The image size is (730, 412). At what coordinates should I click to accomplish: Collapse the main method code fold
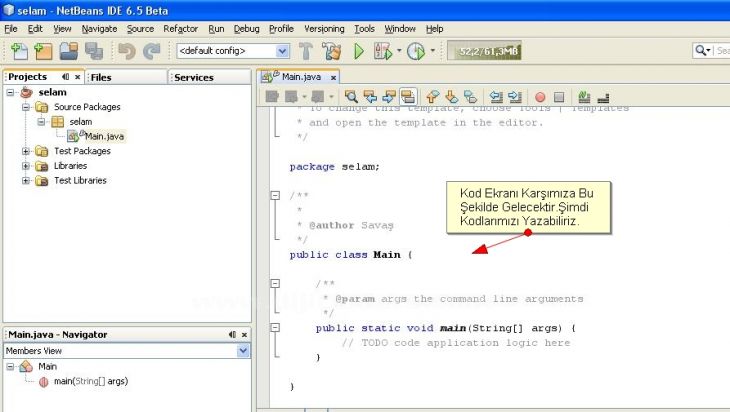coord(276,328)
